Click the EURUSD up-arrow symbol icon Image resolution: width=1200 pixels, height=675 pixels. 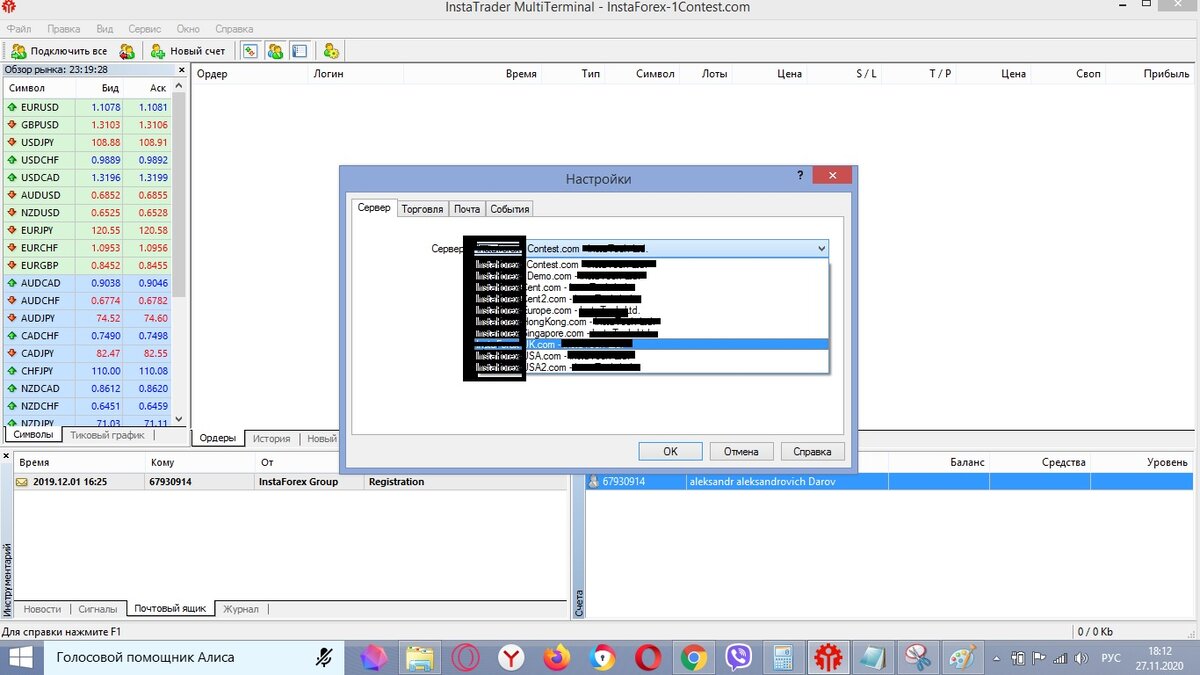pyautogui.click(x=12, y=107)
